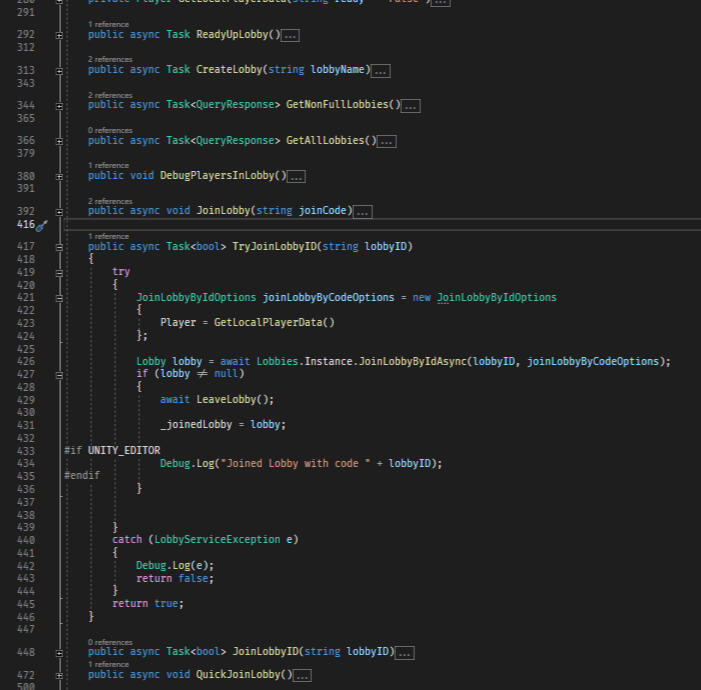Click the ellipsis box after GetAllLobbies()
The height and width of the screenshot is (690, 701).
(387, 141)
